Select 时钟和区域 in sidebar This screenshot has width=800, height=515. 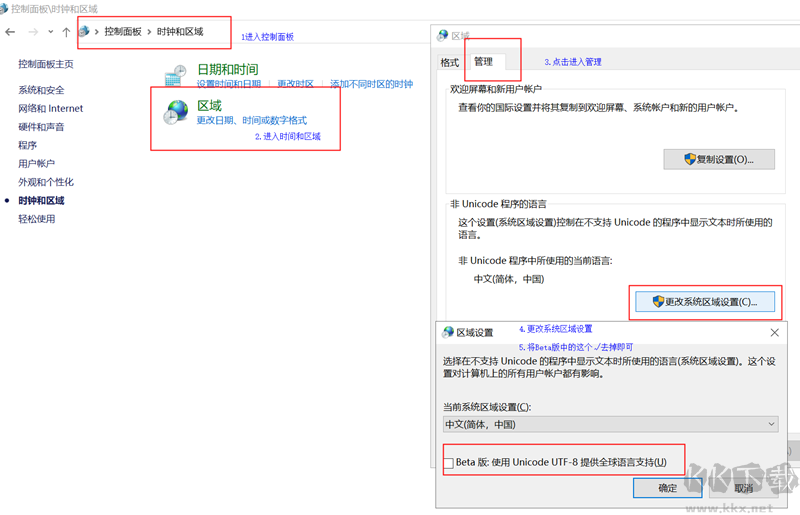41,201
